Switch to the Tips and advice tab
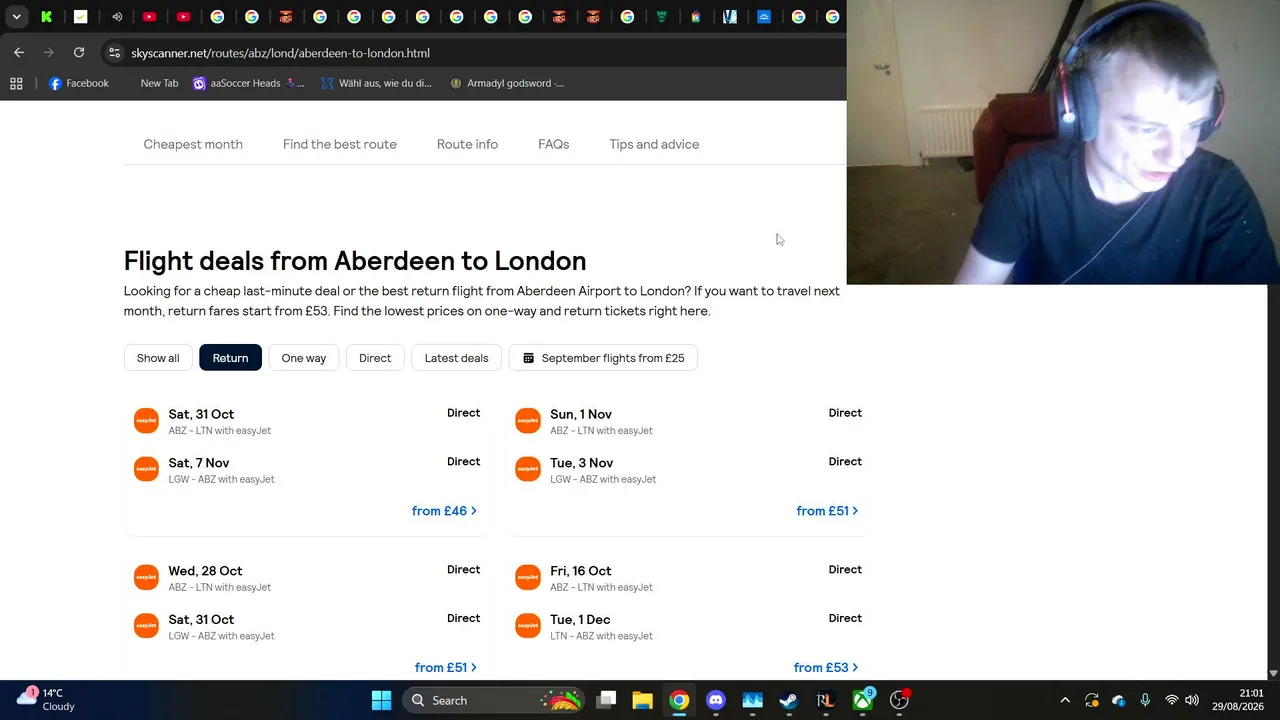1280x720 pixels. click(x=654, y=144)
